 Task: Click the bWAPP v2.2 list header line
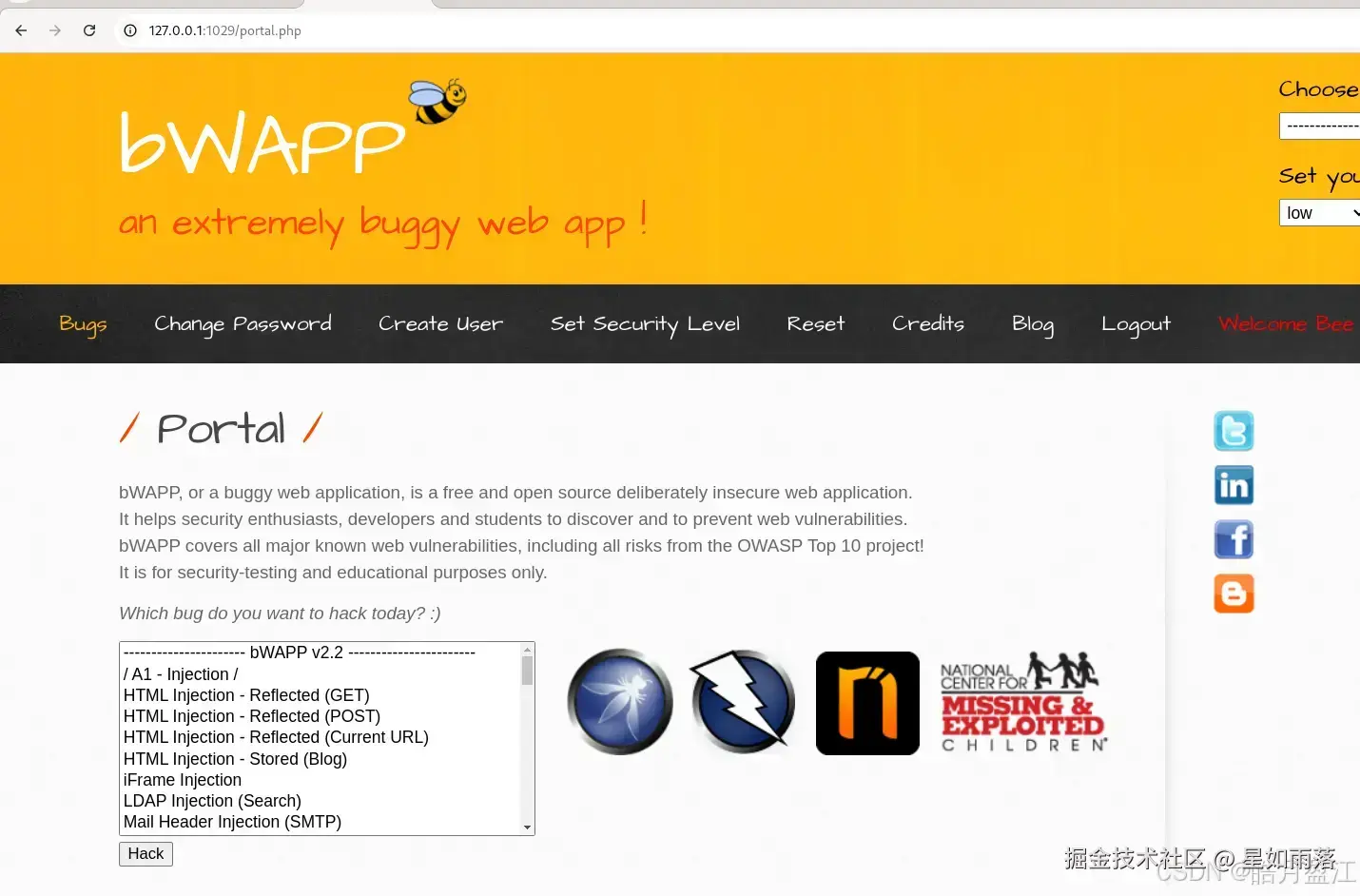coord(300,653)
